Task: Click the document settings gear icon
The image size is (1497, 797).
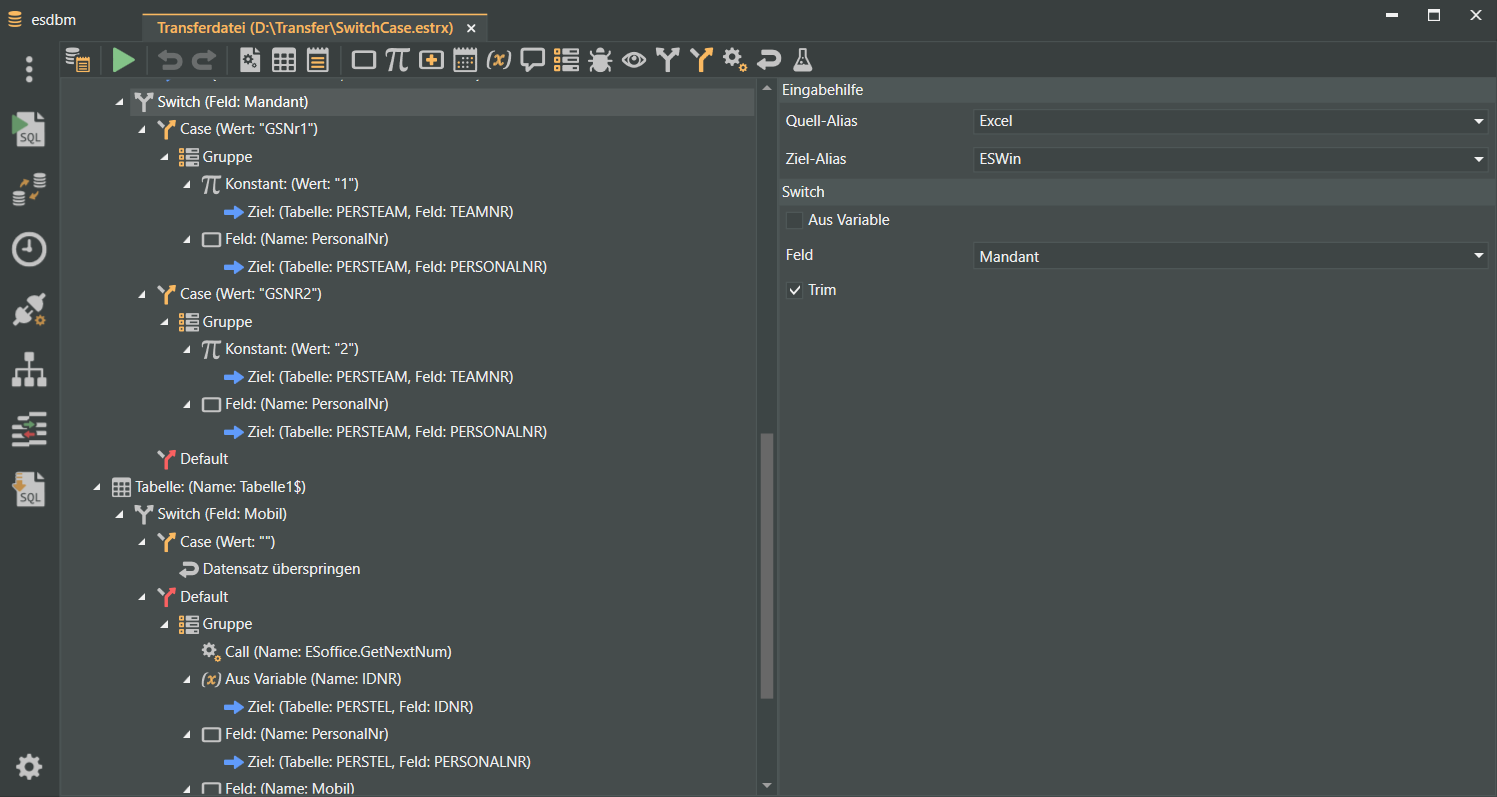Action: click(x=250, y=60)
